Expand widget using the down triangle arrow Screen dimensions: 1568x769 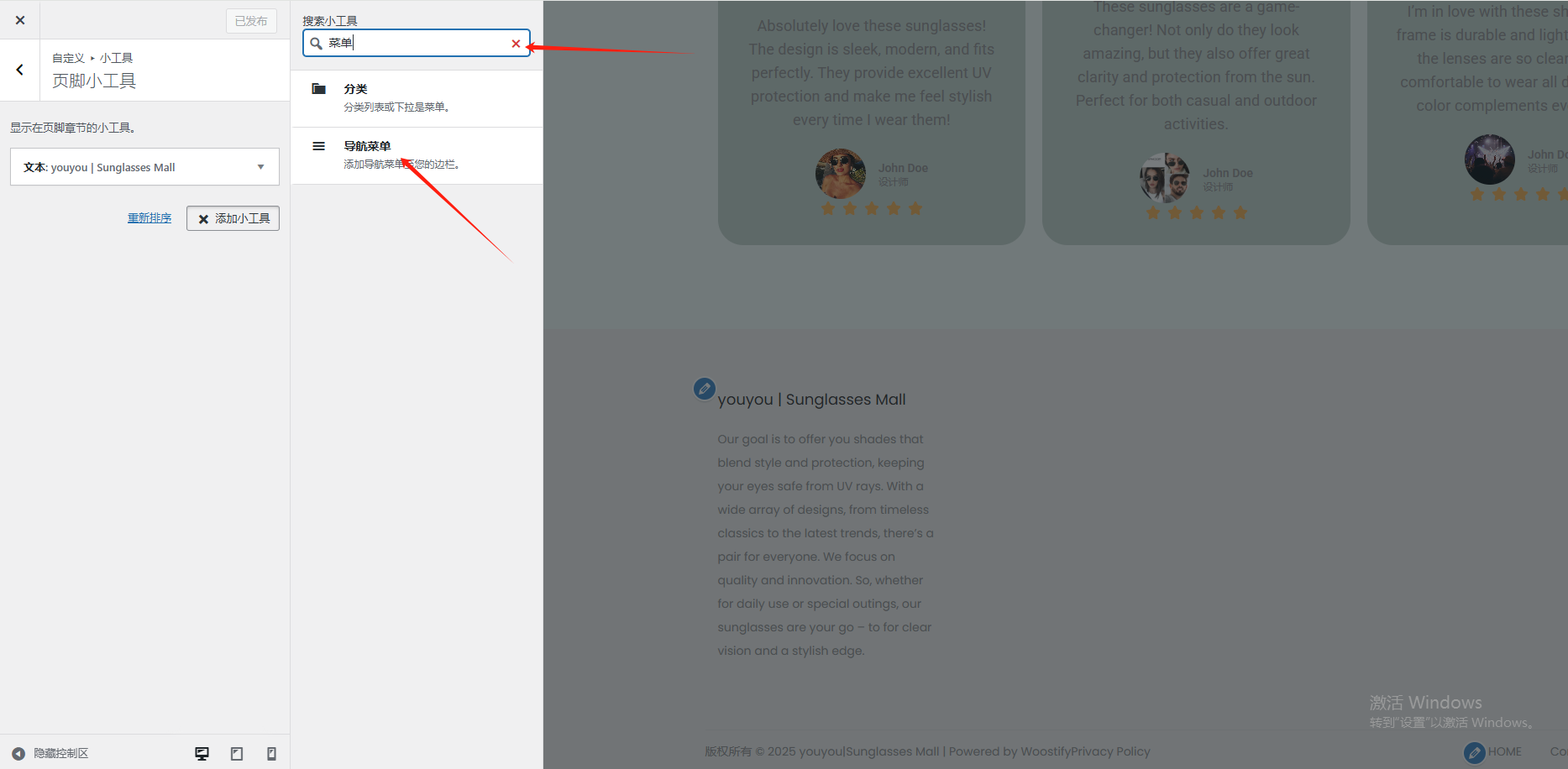tap(261, 167)
